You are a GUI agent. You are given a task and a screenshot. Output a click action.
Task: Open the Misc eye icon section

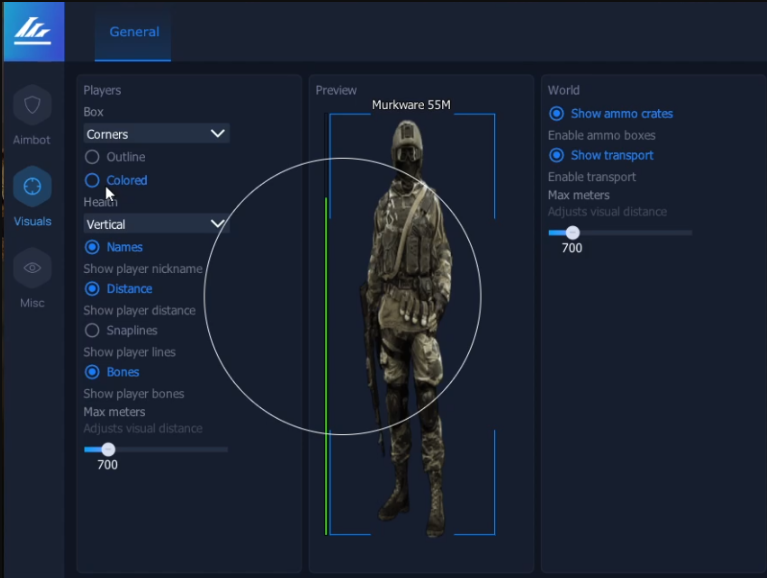pyautogui.click(x=32, y=268)
